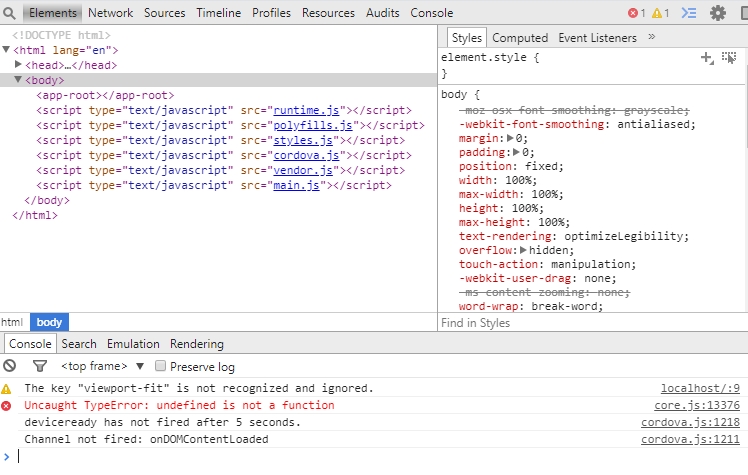Image resolution: width=748 pixels, height=475 pixels.
Task: Open the vendor.js script link
Action: click(302, 170)
